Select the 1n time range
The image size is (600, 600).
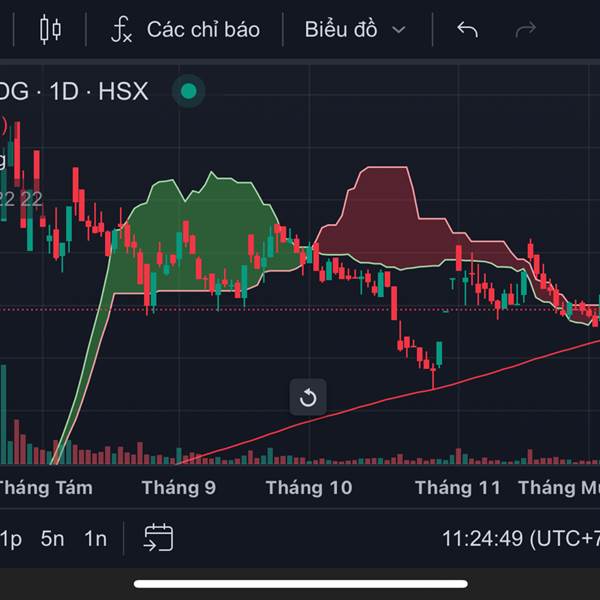95,539
